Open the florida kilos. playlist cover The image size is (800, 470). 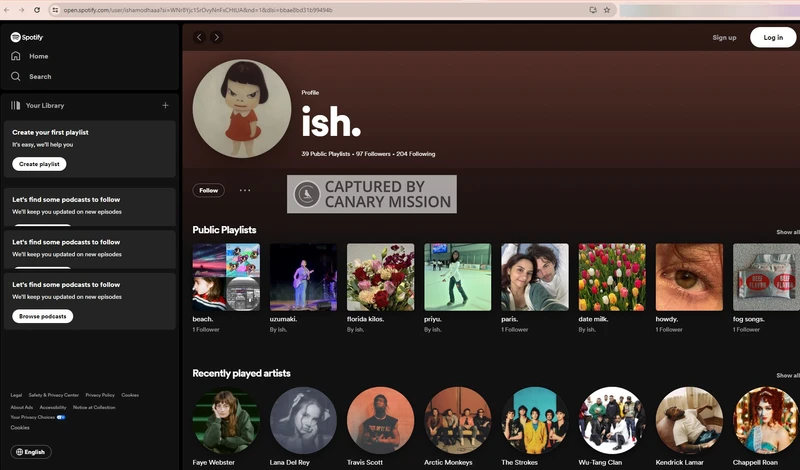[381, 277]
